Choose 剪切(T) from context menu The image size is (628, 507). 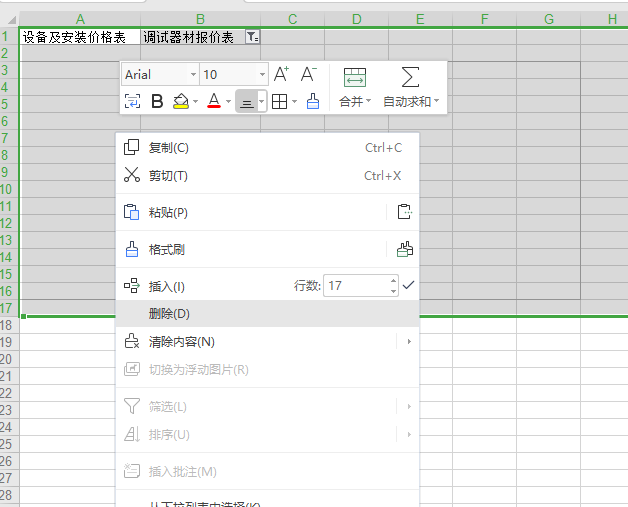point(268,175)
